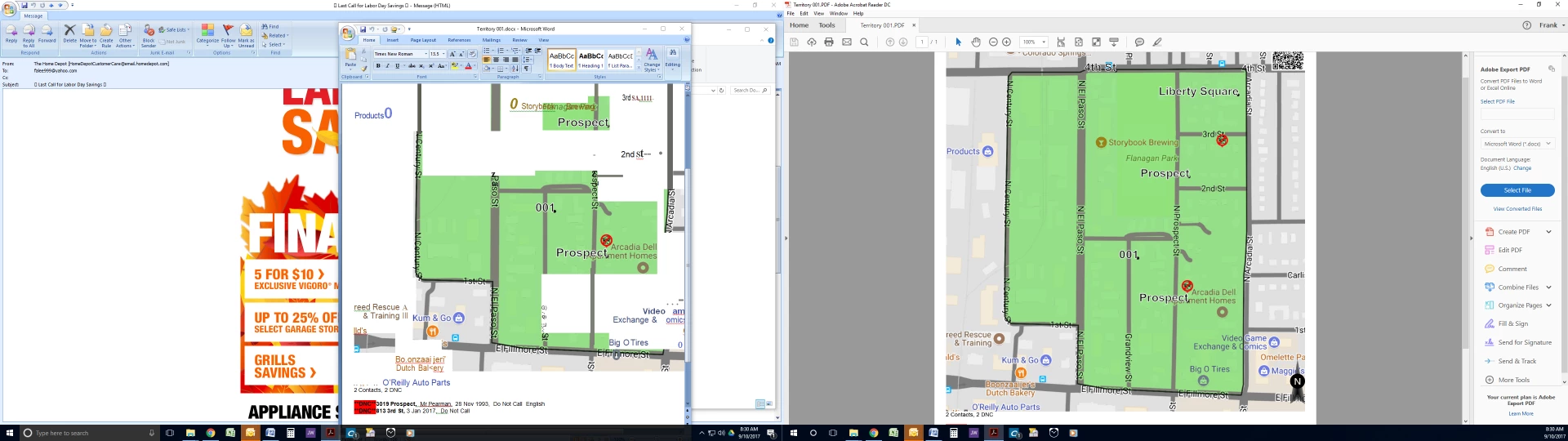This screenshot has height=441, width=1568.
Task: Toggle Subscript in the Word Font group
Action: (421, 66)
